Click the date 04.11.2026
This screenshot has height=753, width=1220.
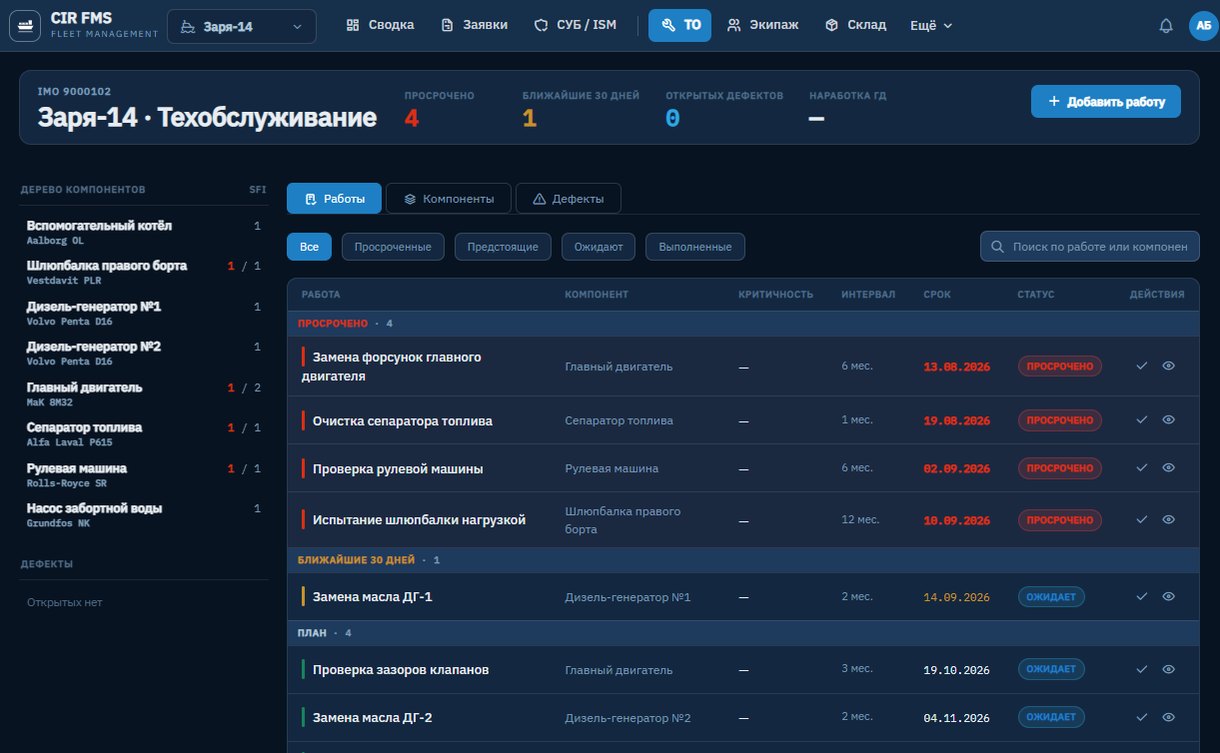tap(956, 718)
